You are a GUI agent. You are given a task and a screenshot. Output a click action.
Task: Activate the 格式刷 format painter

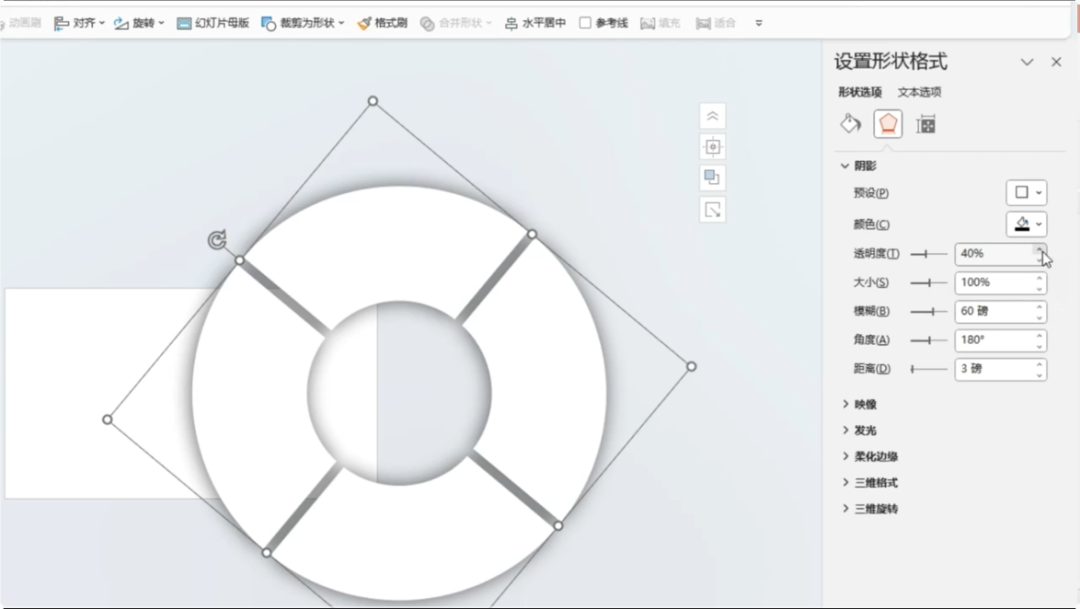click(382, 23)
